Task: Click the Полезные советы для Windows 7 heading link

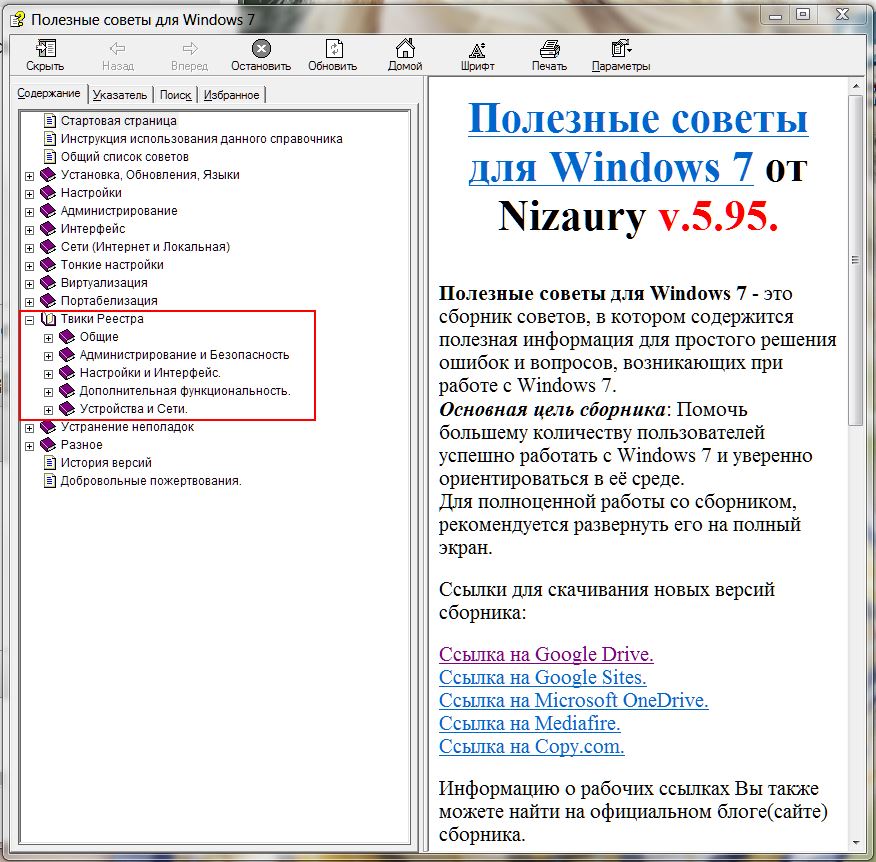Action: pyautogui.click(x=637, y=142)
